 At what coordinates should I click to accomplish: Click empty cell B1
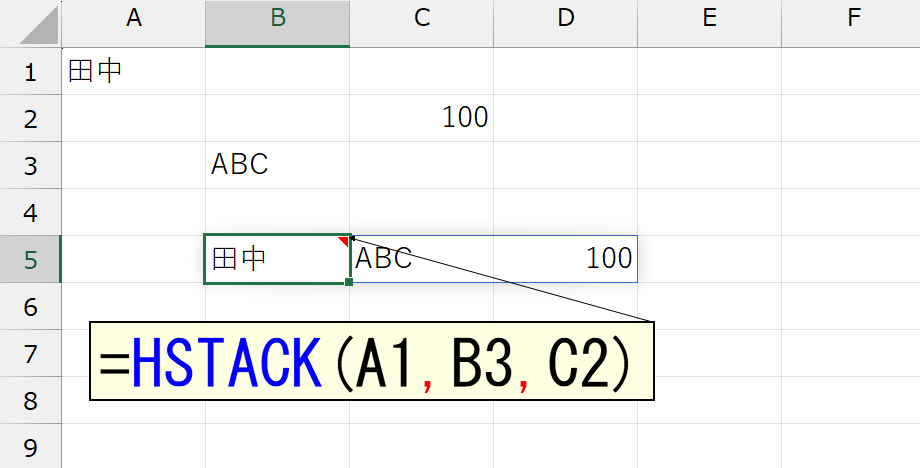click(278, 71)
